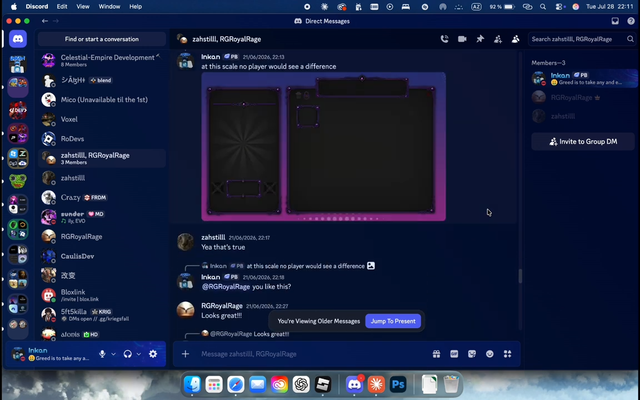Select RGRoyalRage in Members list
This screenshot has width=640, height=400.
pos(583,98)
